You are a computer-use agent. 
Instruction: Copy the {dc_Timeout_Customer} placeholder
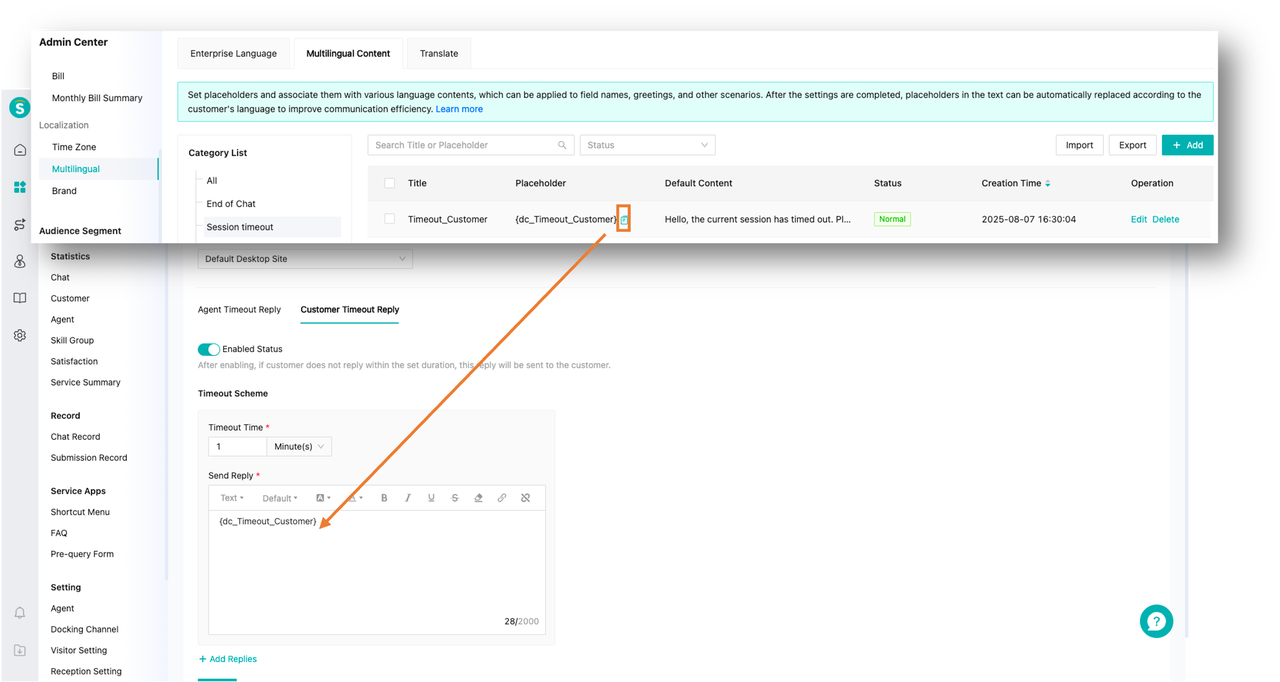click(624, 220)
